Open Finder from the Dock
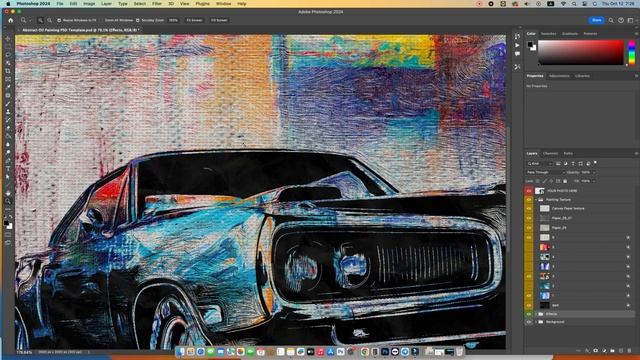 click(x=181, y=351)
